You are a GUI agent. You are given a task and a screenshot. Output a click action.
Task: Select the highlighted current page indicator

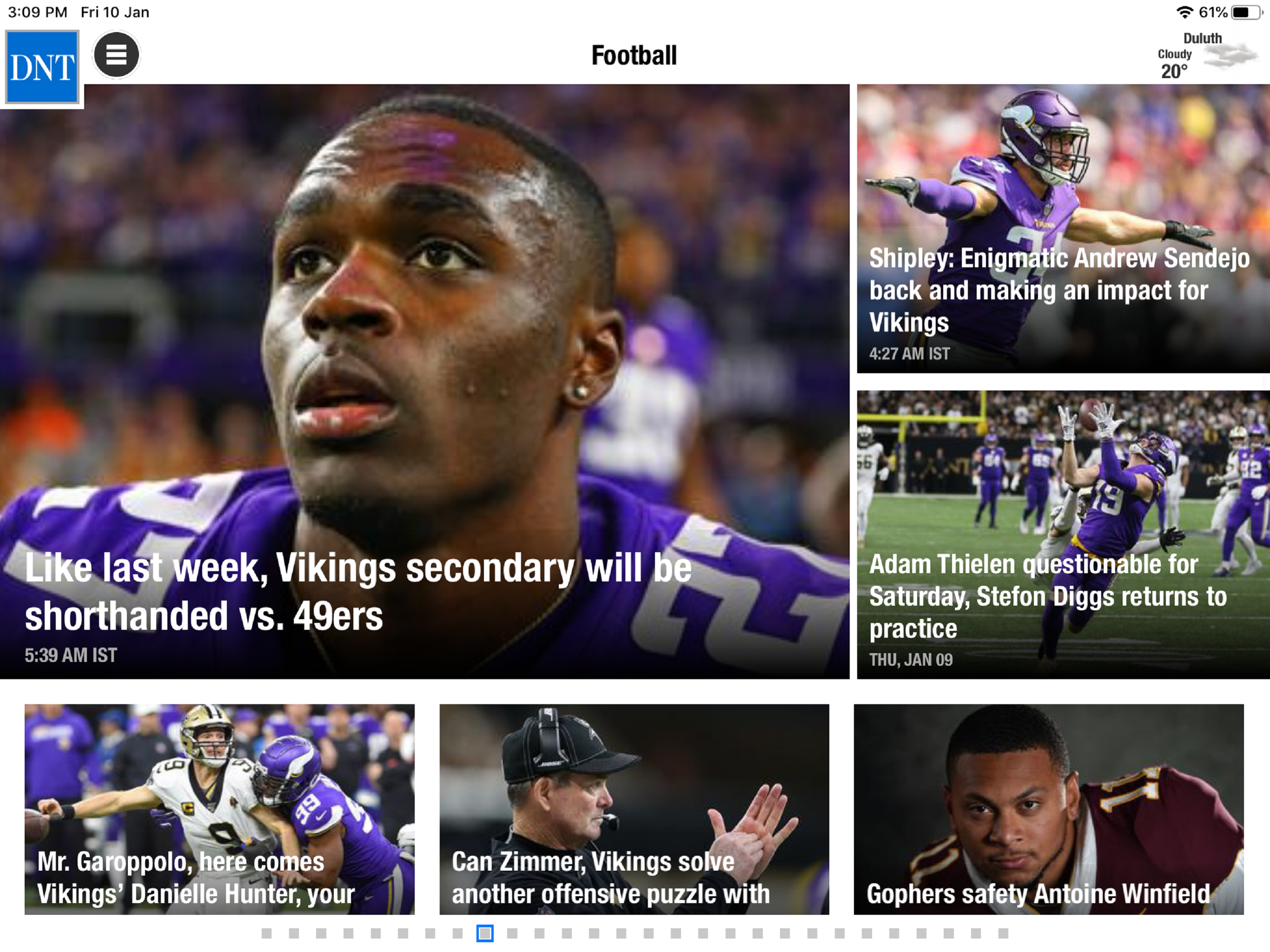484,933
